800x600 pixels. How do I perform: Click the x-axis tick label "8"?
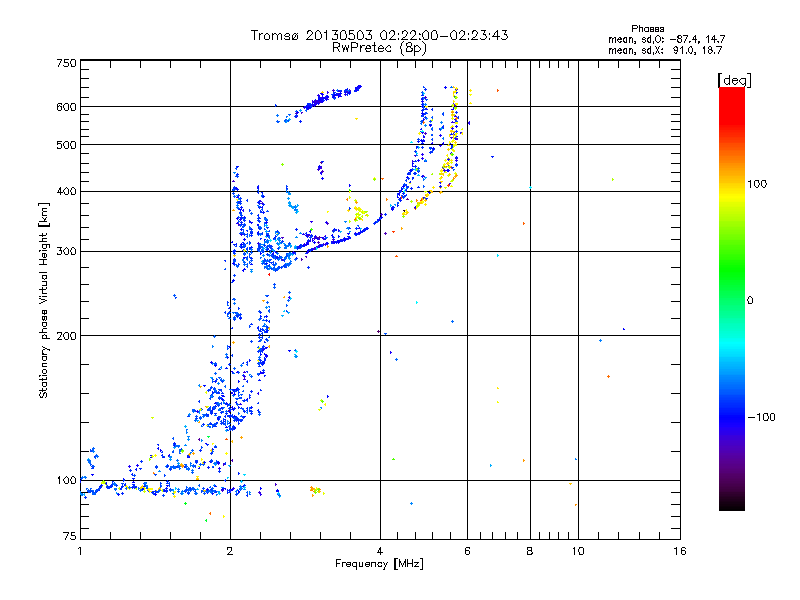530,551
